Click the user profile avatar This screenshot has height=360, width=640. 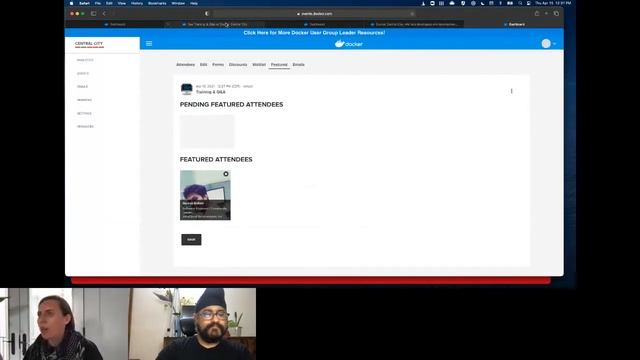[546, 43]
